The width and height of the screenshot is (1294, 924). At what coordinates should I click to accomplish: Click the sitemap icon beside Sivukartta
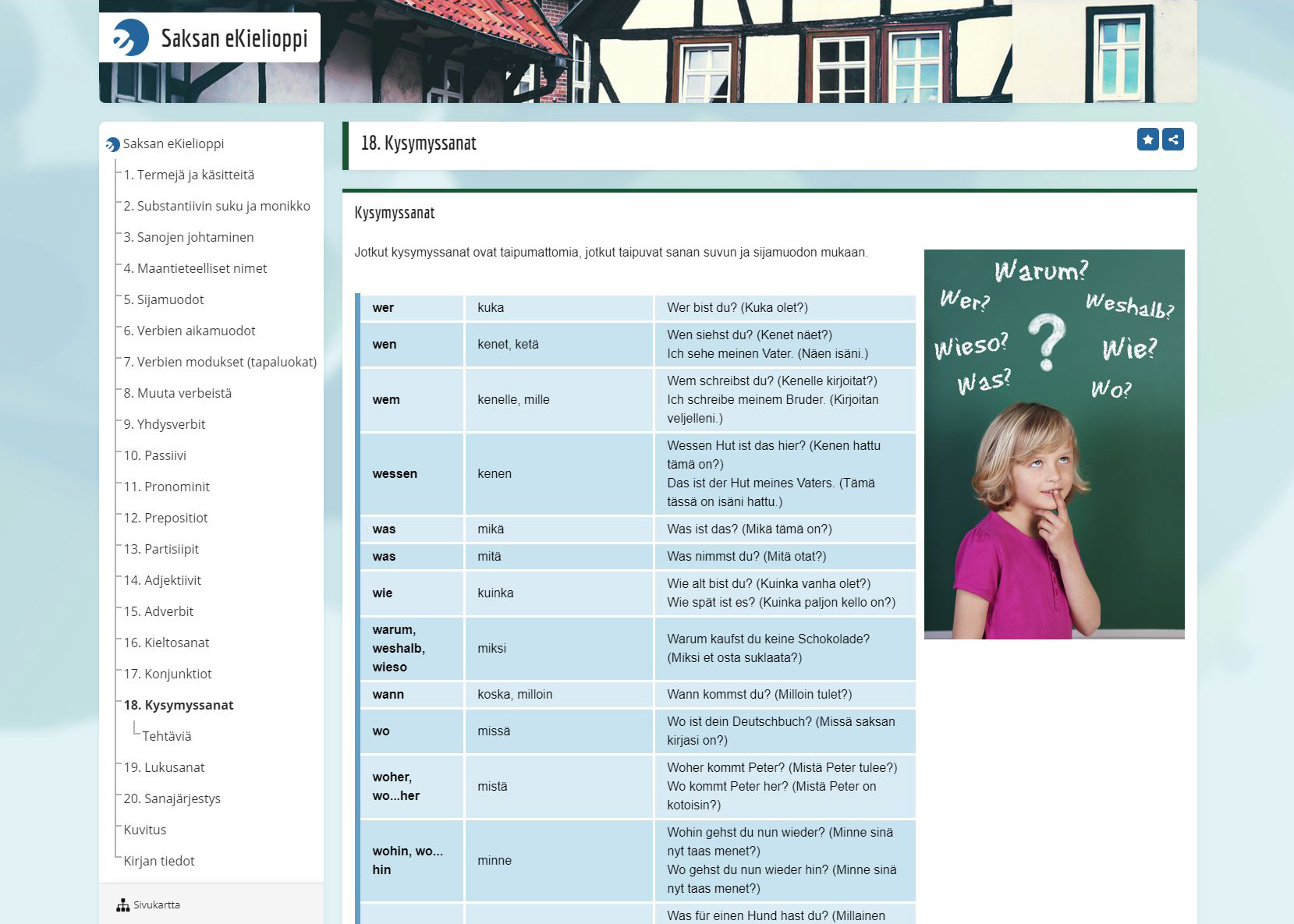pyautogui.click(x=122, y=905)
